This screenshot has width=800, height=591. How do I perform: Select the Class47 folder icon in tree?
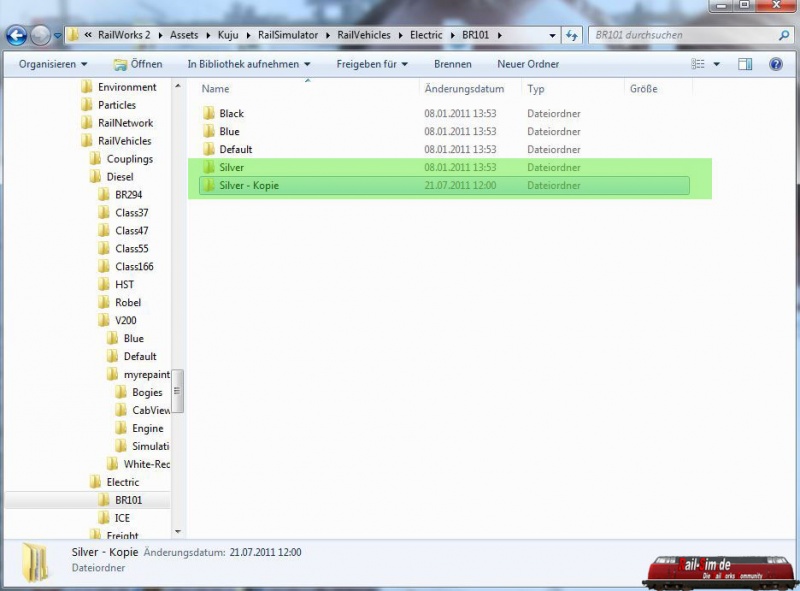click(104, 231)
